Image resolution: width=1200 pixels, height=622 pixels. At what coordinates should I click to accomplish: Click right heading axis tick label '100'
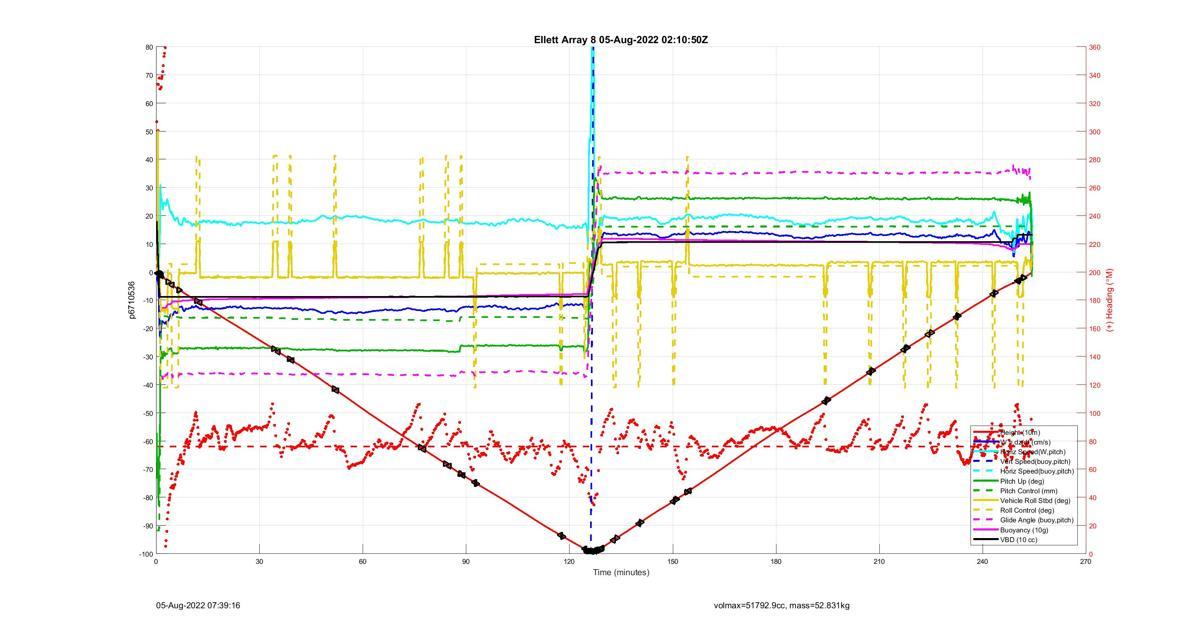point(1095,413)
